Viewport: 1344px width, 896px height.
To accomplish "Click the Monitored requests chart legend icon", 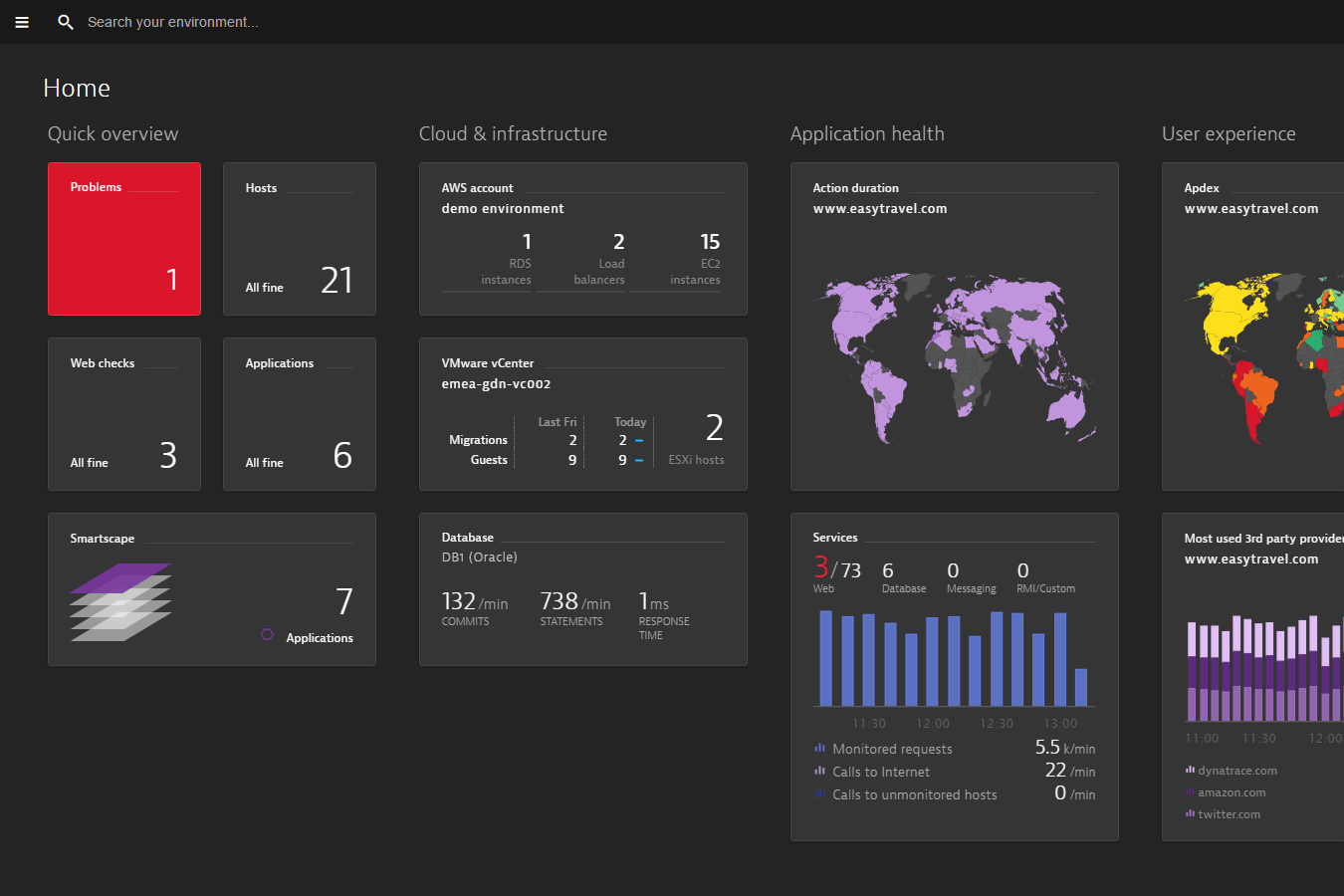I will (819, 748).
